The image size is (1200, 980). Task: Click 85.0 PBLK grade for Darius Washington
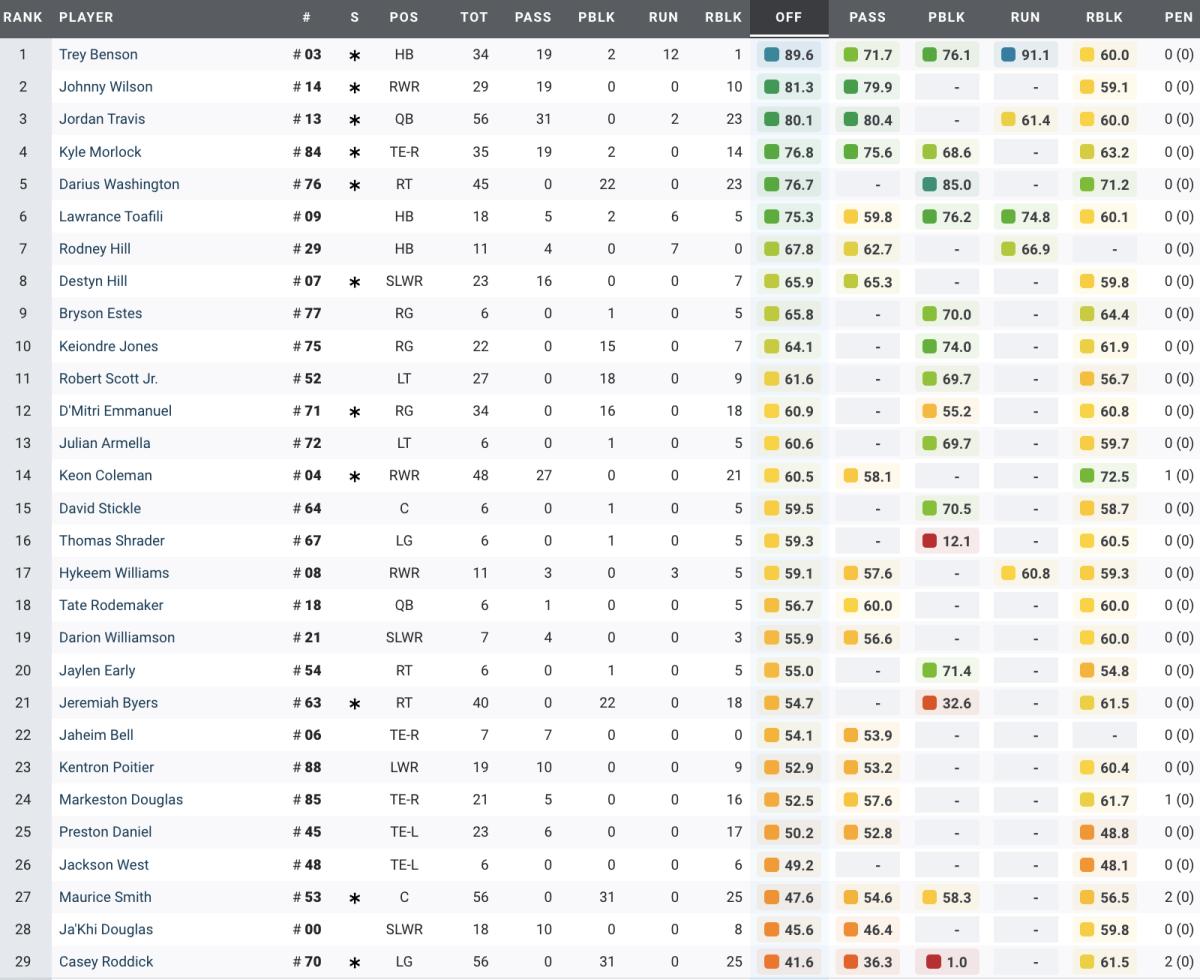946,185
